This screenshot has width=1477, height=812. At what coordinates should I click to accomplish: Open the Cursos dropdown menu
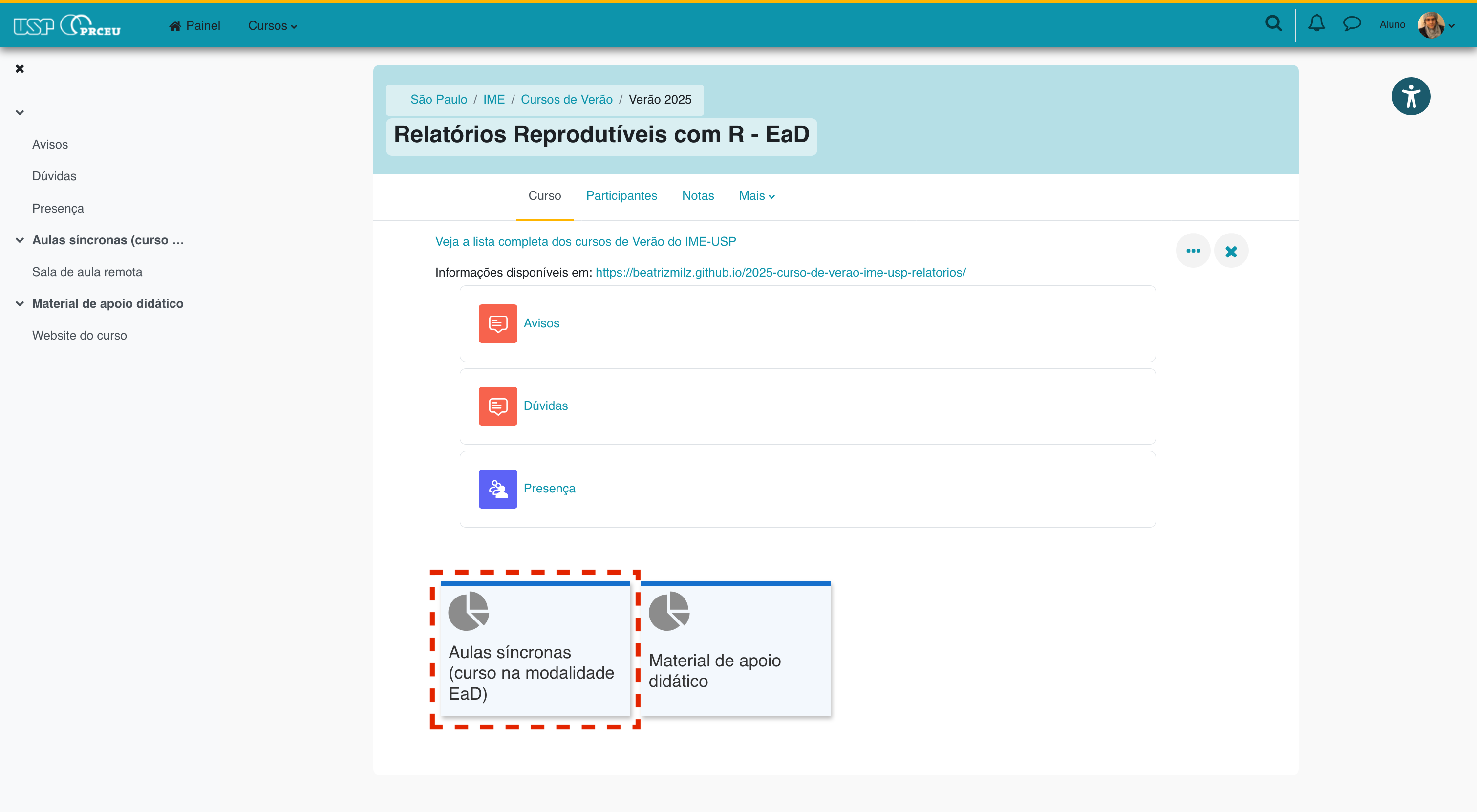[272, 26]
